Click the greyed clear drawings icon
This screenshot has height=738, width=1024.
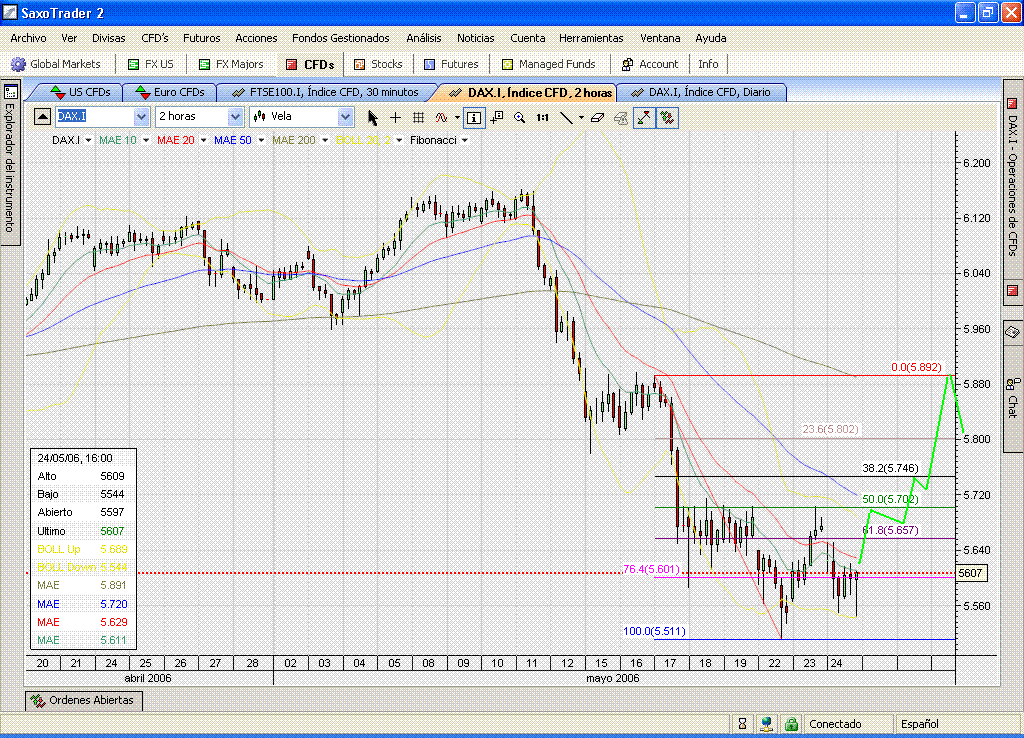pos(621,118)
